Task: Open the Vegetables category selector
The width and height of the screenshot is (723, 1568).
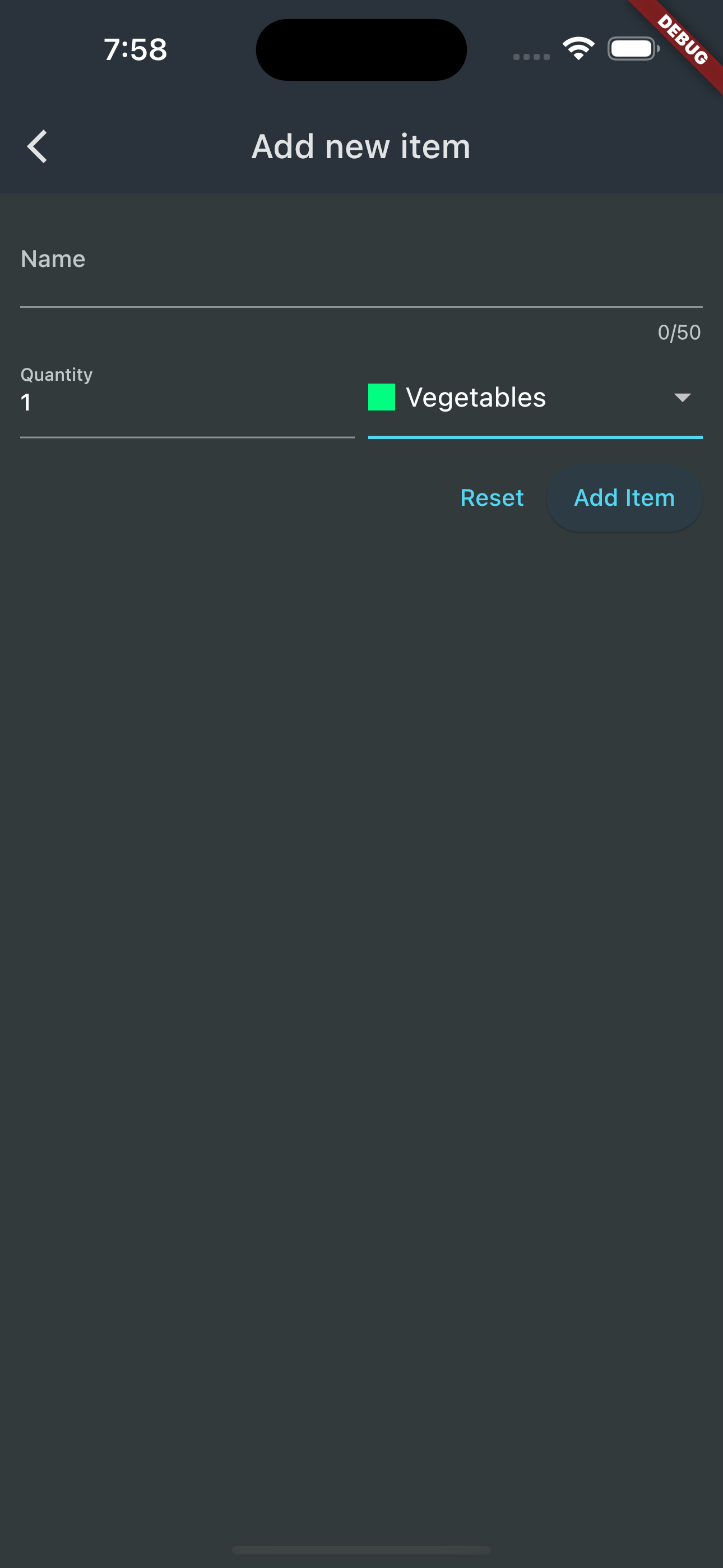Action: tap(535, 398)
